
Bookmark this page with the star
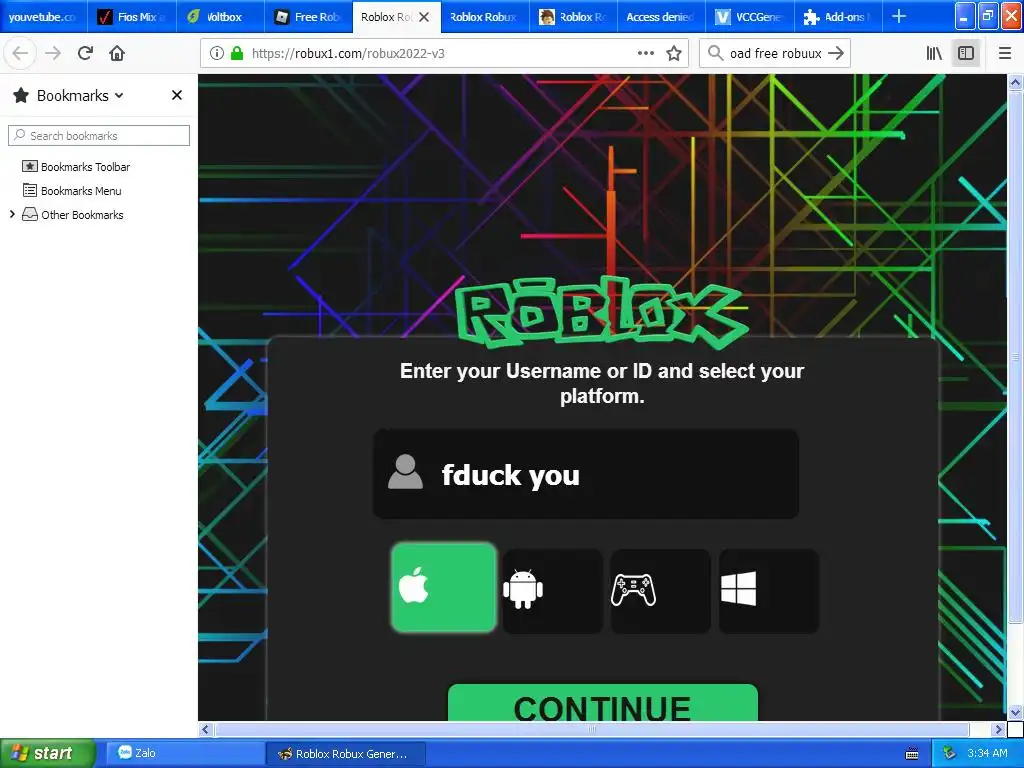[x=674, y=53]
